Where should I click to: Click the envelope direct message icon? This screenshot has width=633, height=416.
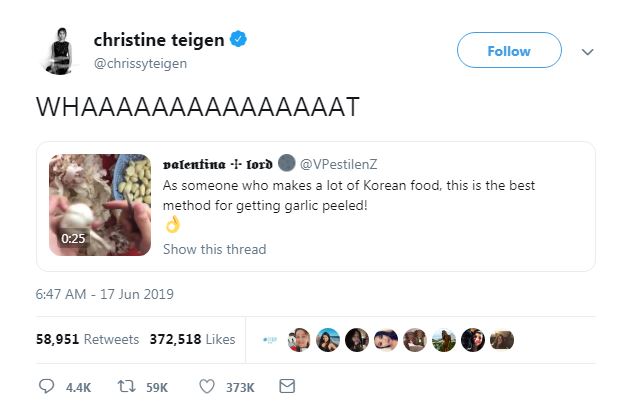(x=287, y=386)
